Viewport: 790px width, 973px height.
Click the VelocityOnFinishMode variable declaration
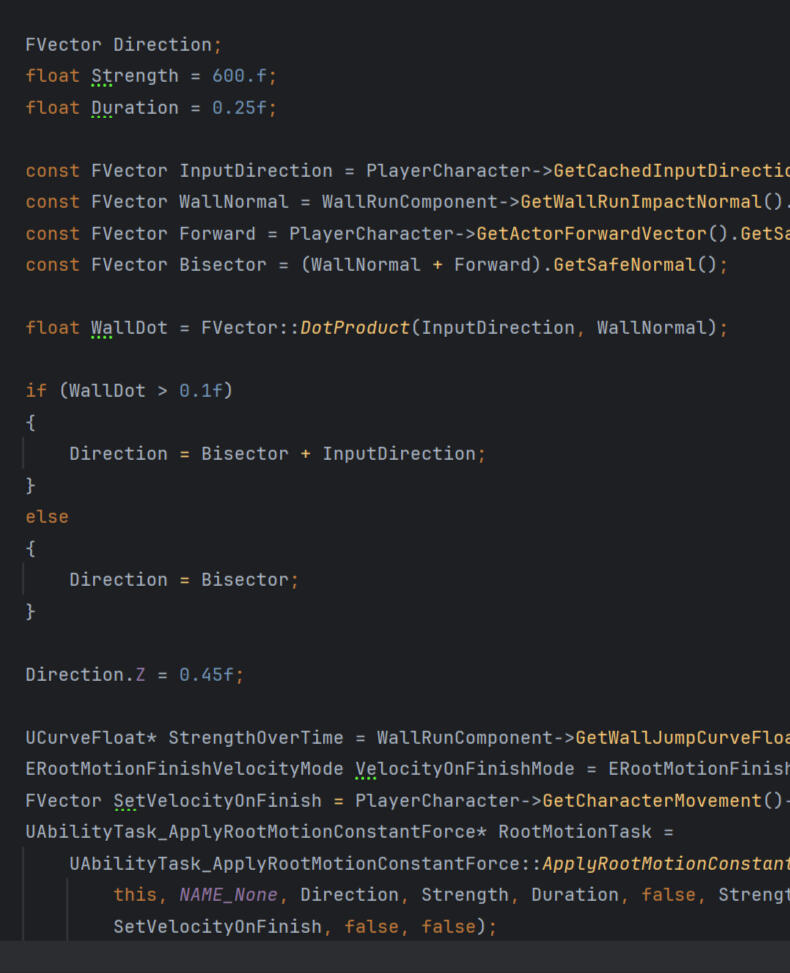coord(465,769)
